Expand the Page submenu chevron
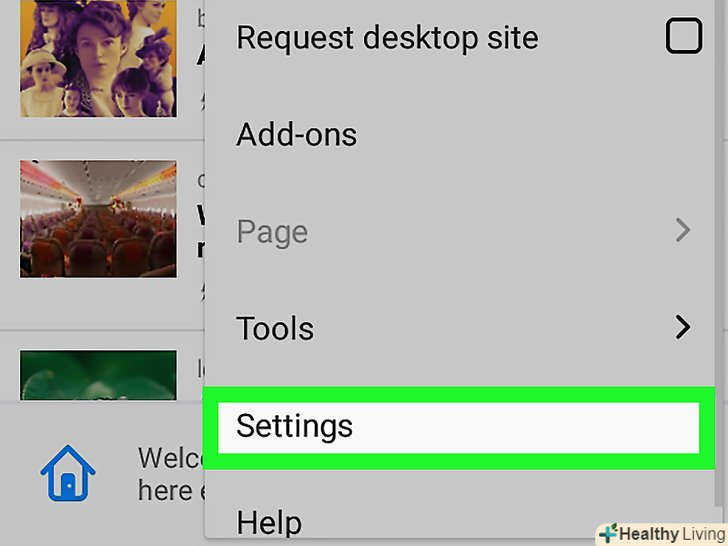The width and height of the screenshot is (728, 546). click(683, 232)
